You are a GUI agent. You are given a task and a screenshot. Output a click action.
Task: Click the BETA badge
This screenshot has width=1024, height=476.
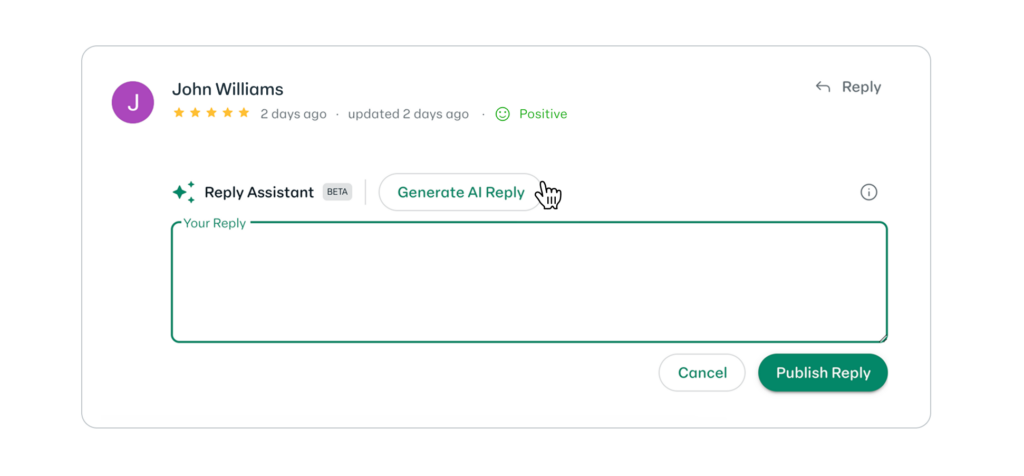click(x=337, y=192)
